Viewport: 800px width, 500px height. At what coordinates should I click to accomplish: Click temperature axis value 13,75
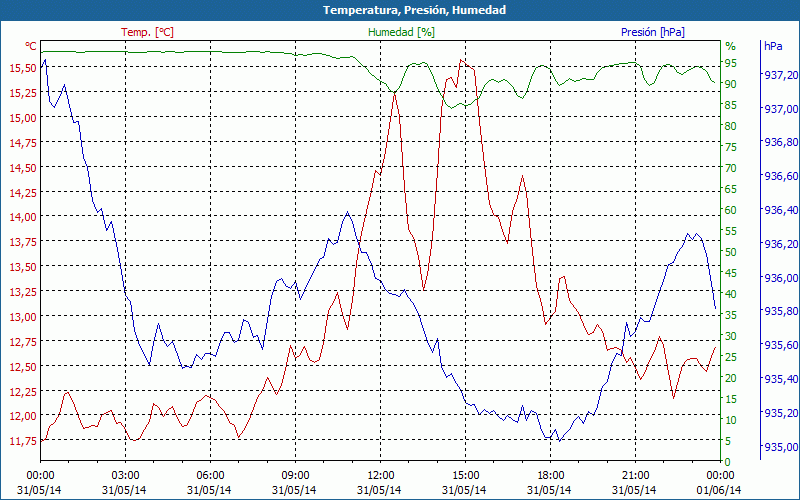coord(23,242)
